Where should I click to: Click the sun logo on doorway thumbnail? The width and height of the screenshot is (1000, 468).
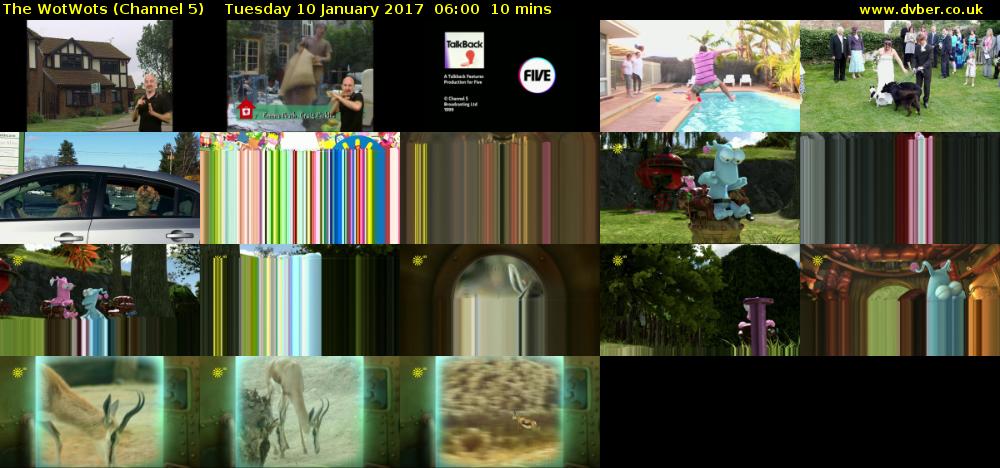point(418,261)
